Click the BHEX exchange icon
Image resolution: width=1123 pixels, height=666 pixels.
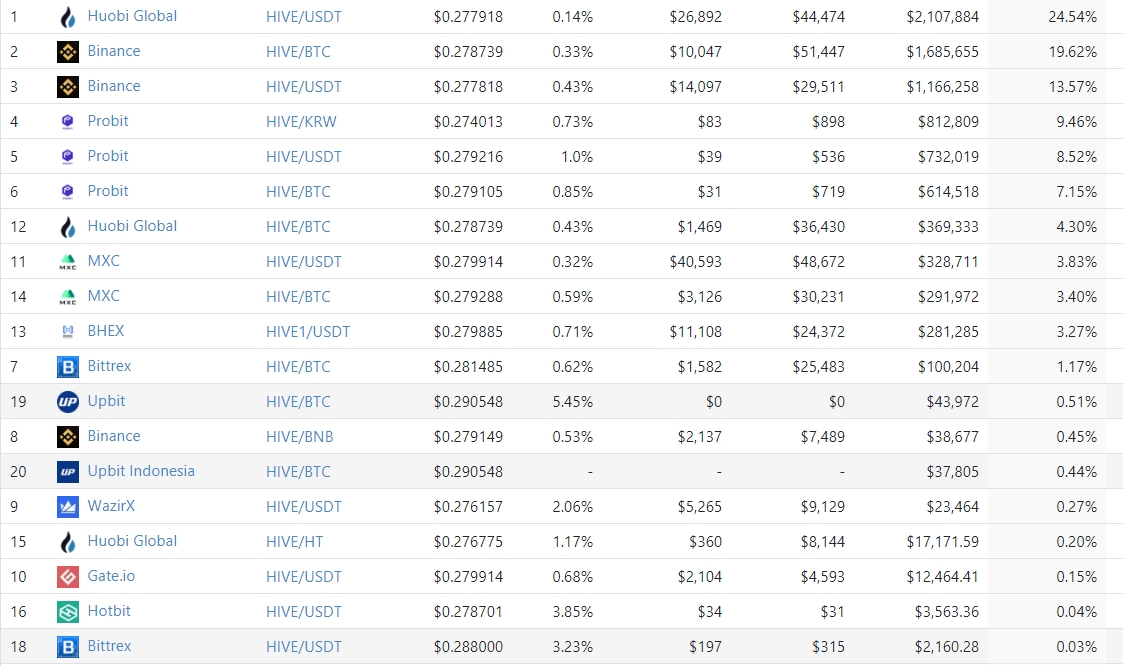click(x=67, y=332)
